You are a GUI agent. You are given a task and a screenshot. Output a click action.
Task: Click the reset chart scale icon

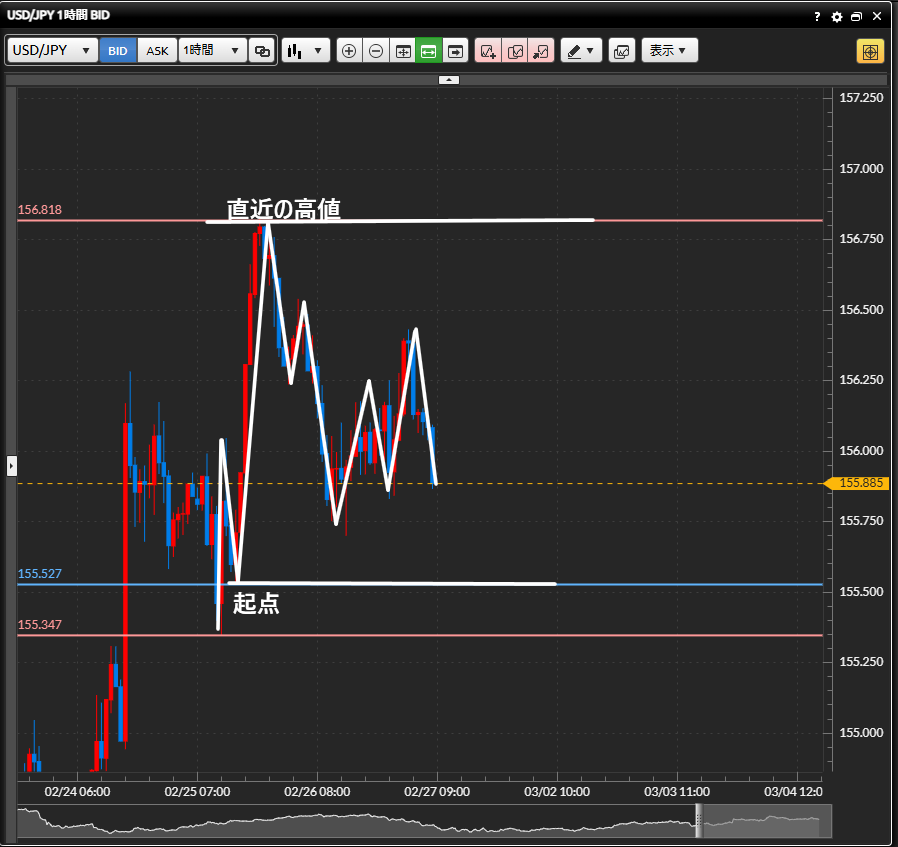pos(403,51)
